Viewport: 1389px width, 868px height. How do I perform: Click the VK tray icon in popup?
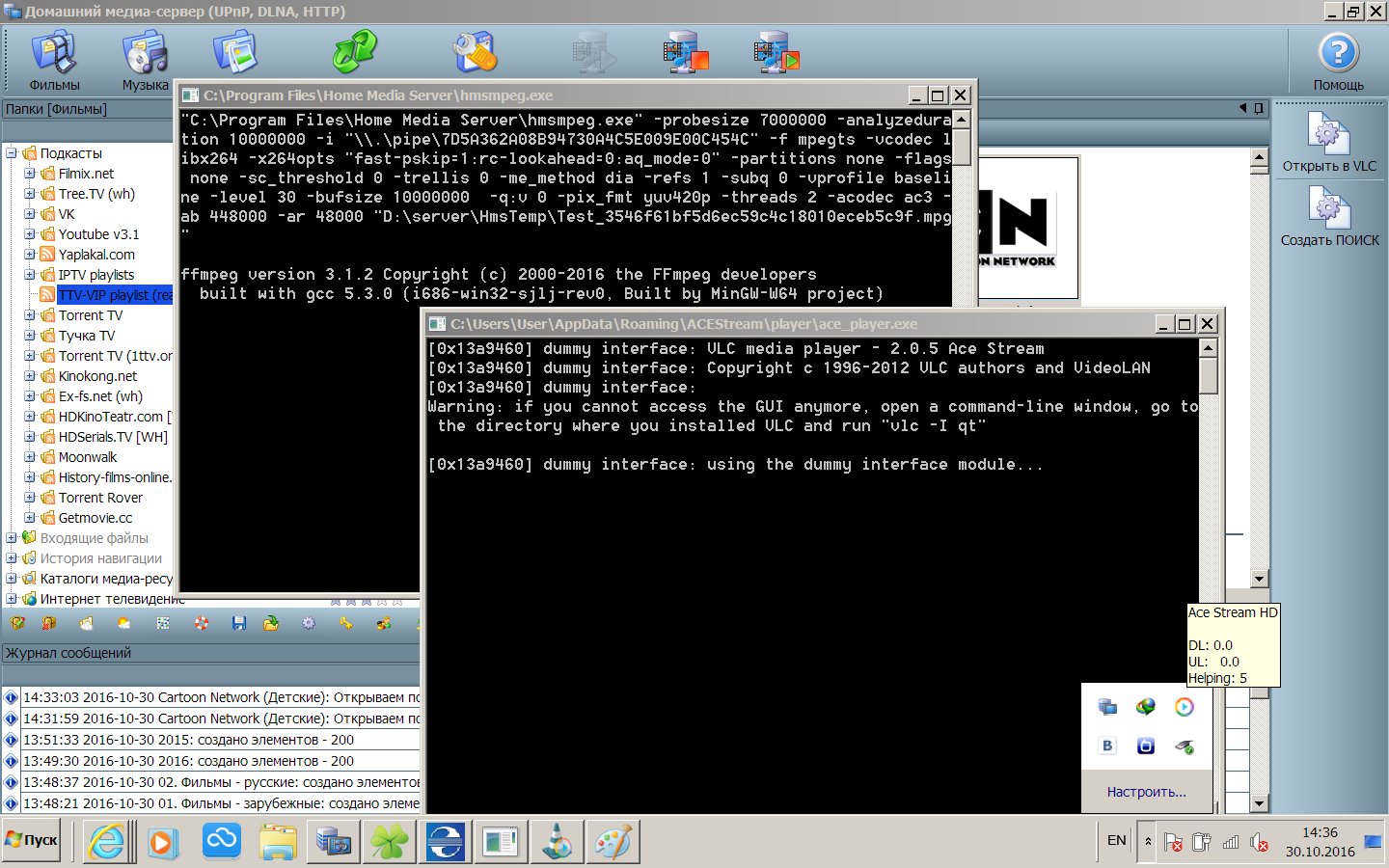click(x=1107, y=746)
